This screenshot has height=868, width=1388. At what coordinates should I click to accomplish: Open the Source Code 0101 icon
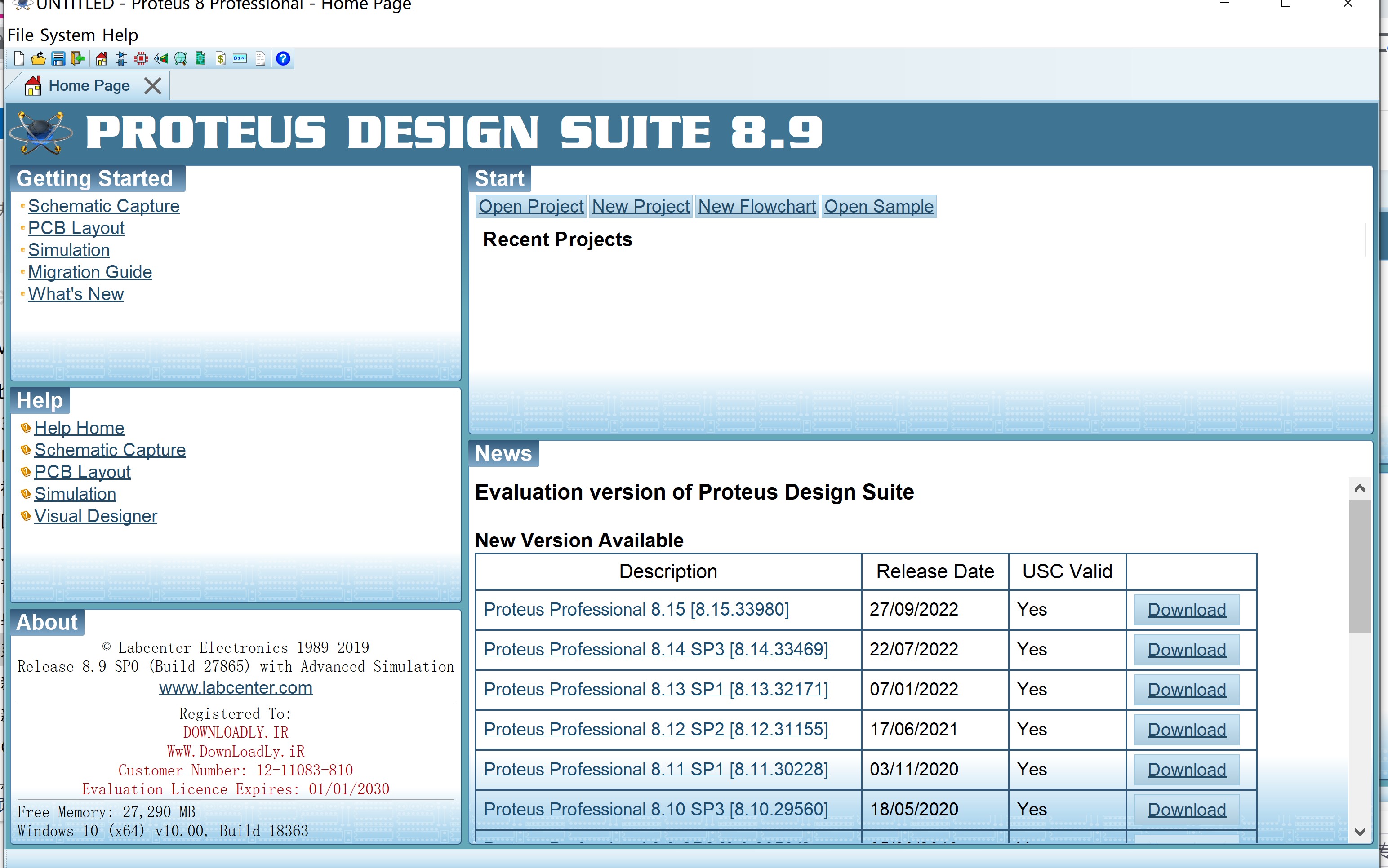240,58
